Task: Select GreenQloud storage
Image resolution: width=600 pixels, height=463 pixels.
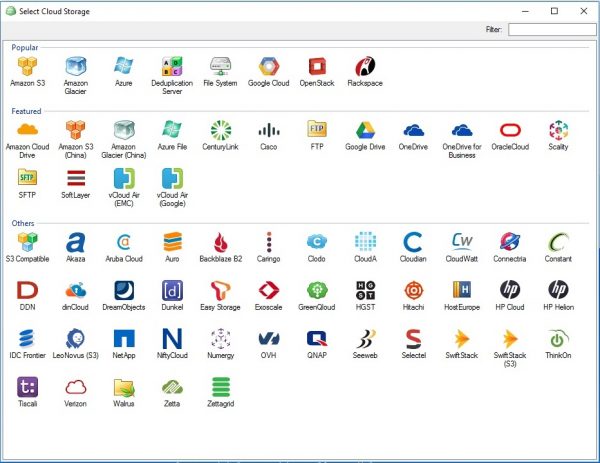Action: 317,290
